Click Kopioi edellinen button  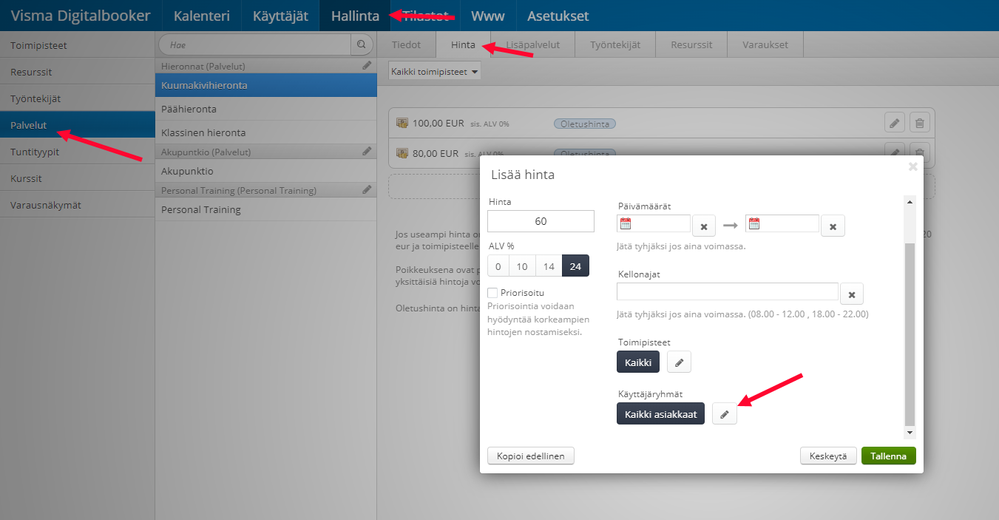tap(531, 456)
